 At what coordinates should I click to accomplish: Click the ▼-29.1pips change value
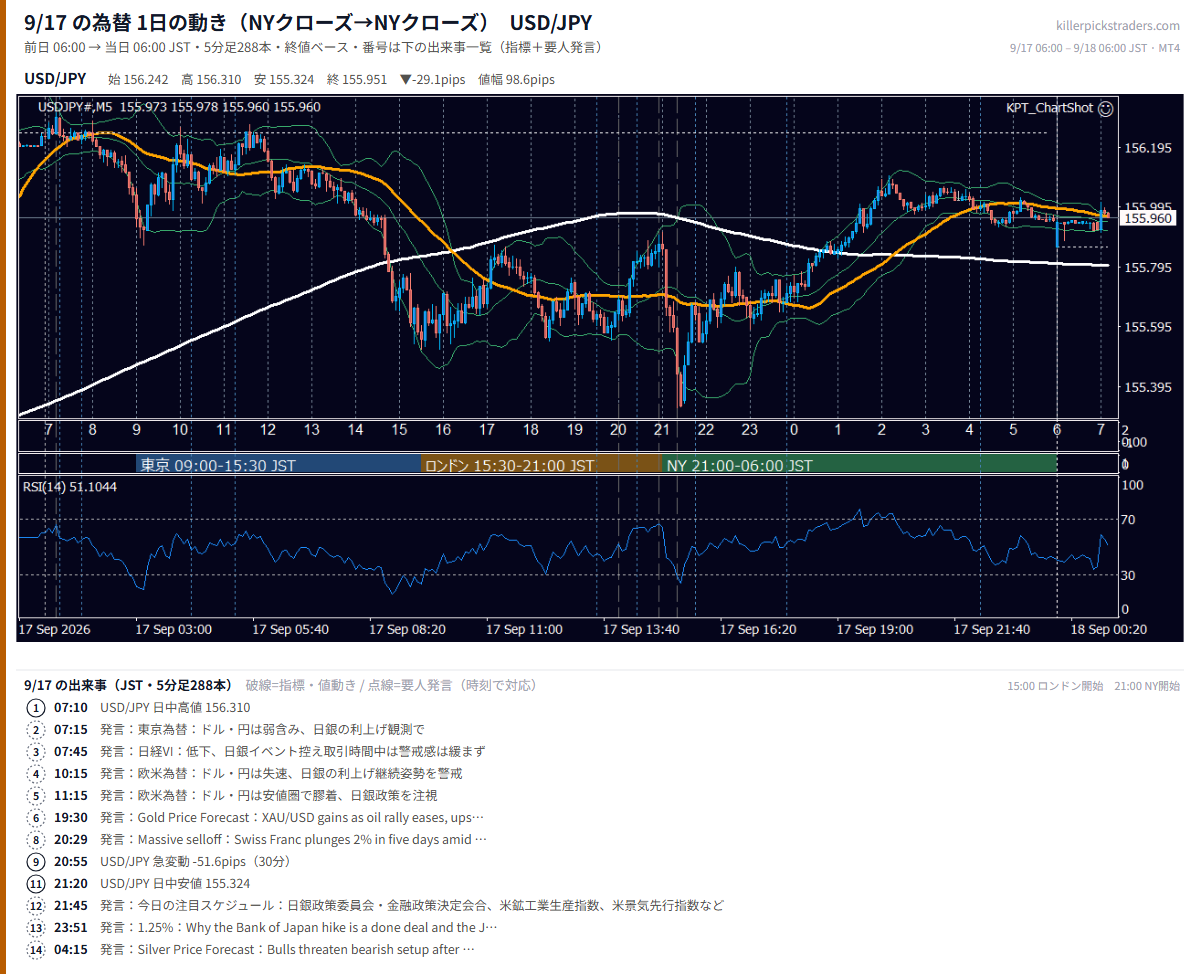[x=432, y=80]
